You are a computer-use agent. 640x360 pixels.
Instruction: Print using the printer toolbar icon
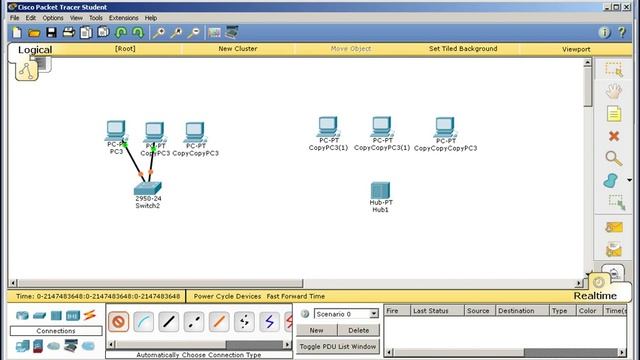tap(69, 33)
